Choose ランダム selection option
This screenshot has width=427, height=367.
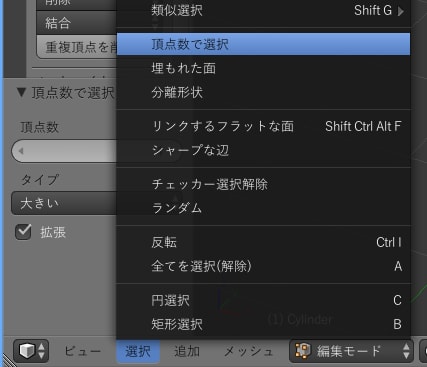point(263,208)
